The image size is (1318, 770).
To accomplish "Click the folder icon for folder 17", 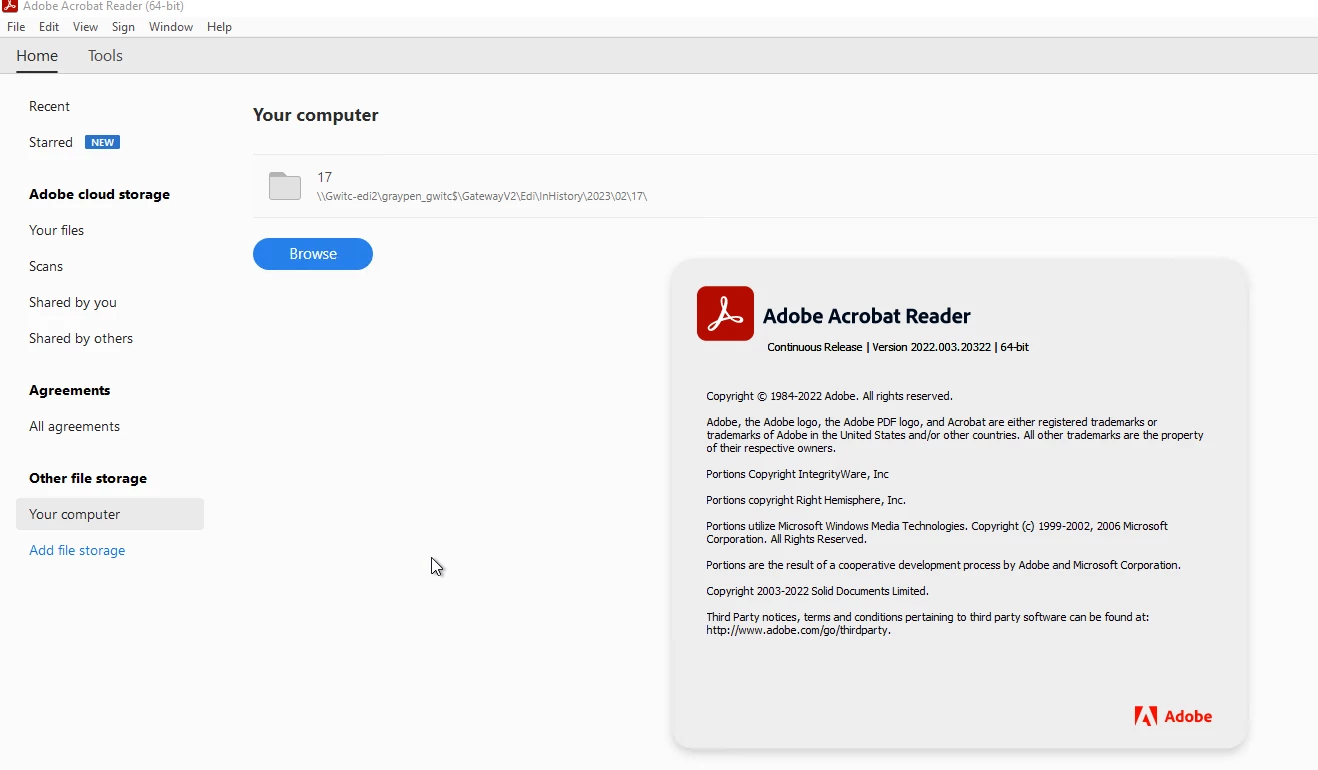I will 285,186.
